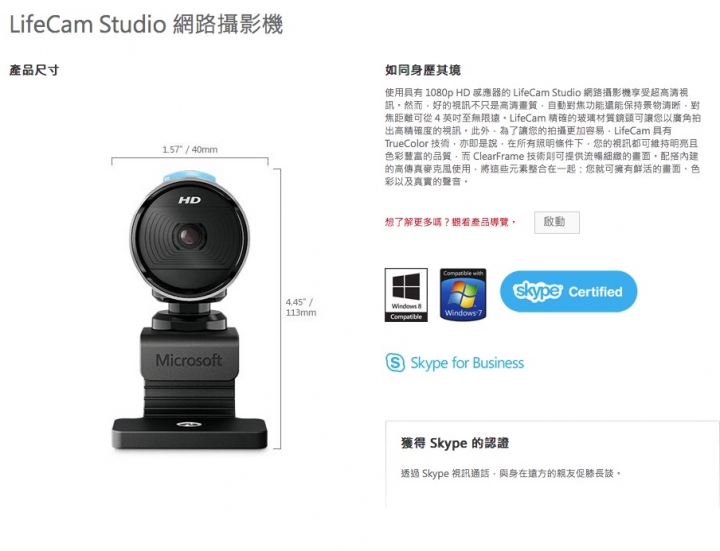Click the 透過 Skype 視訊通話 description text

(511, 473)
